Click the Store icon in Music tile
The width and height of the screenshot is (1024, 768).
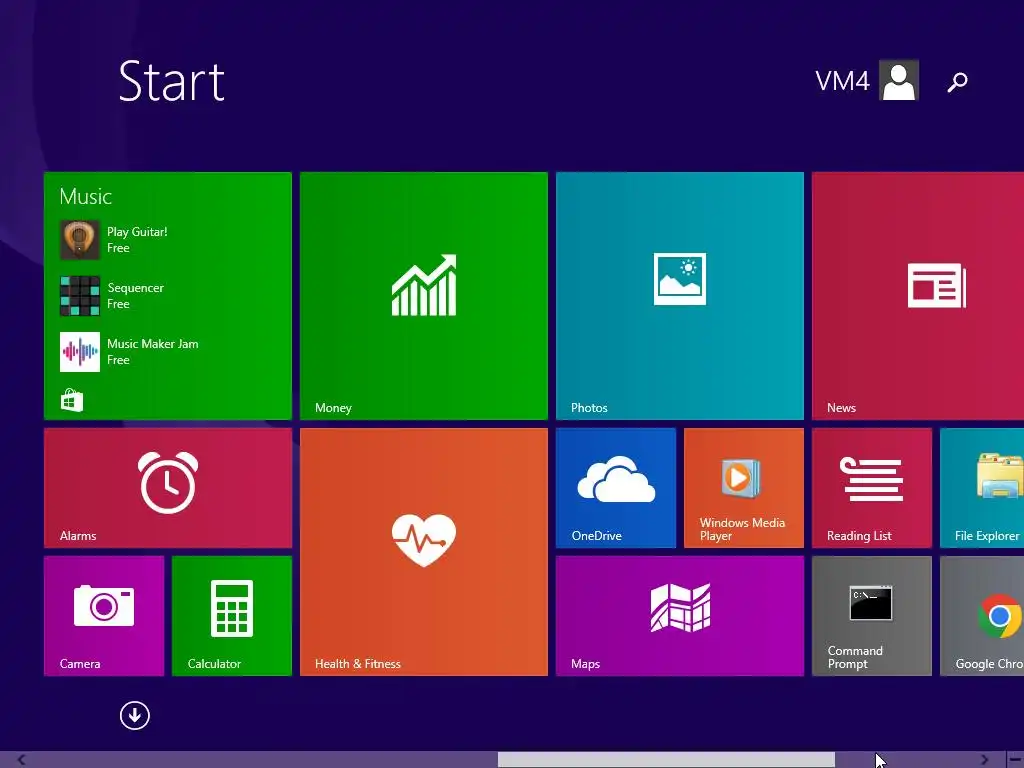pyautogui.click(x=72, y=400)
